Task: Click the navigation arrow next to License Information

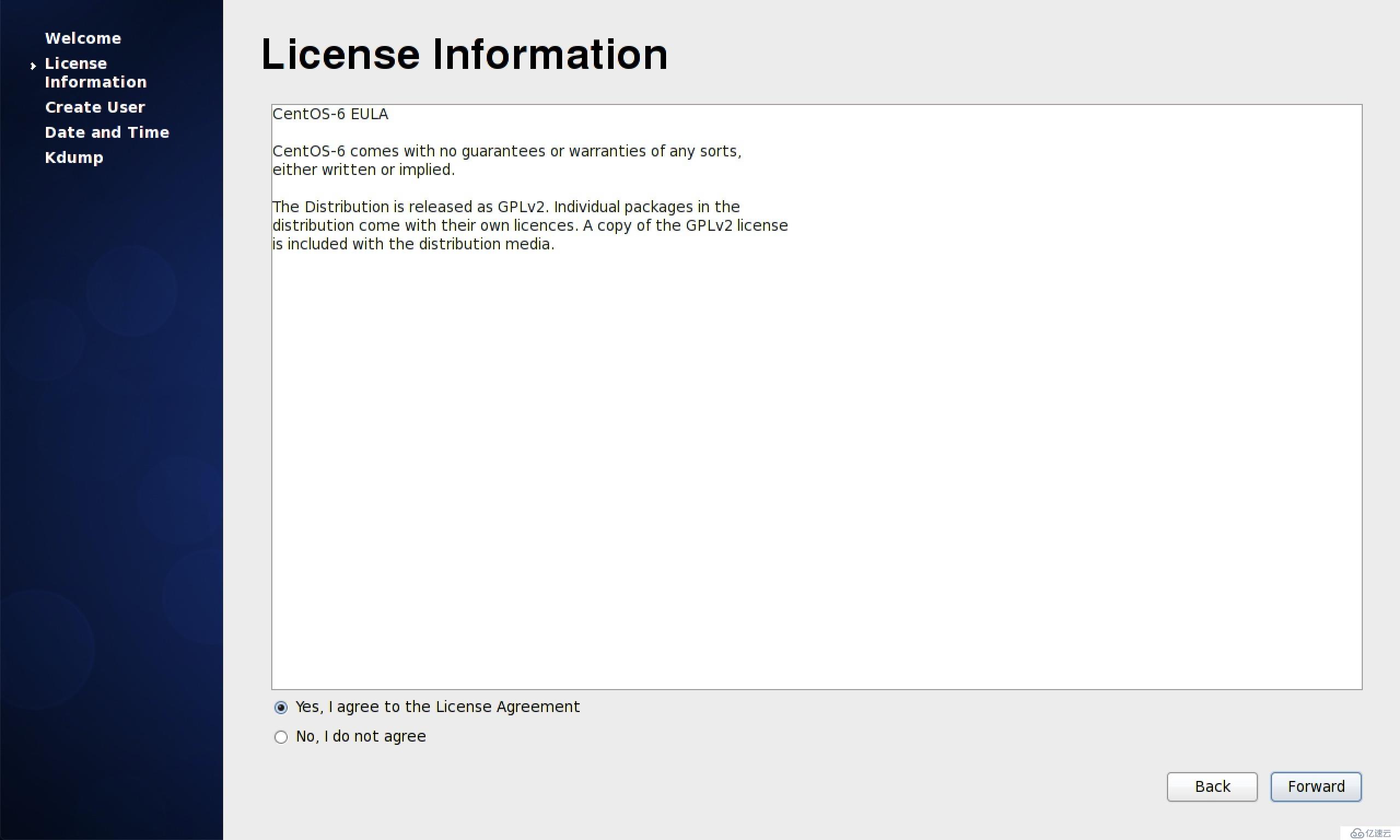Action: tap(33, 64)
